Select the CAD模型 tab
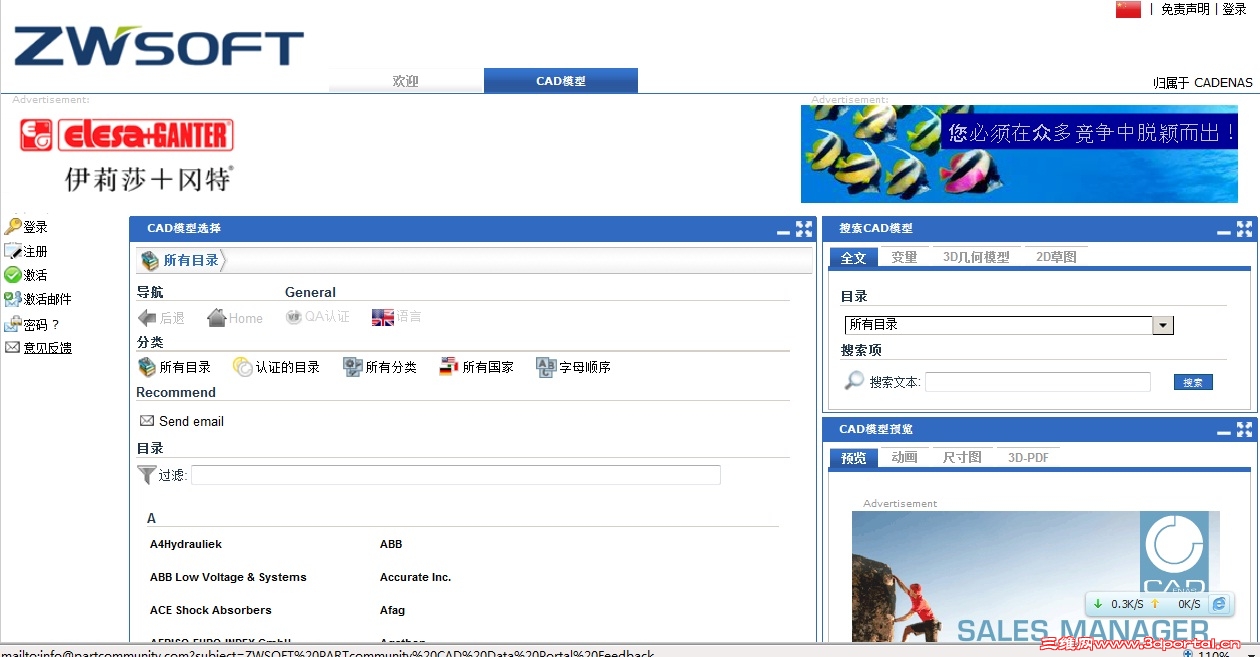 coord(561,81)
